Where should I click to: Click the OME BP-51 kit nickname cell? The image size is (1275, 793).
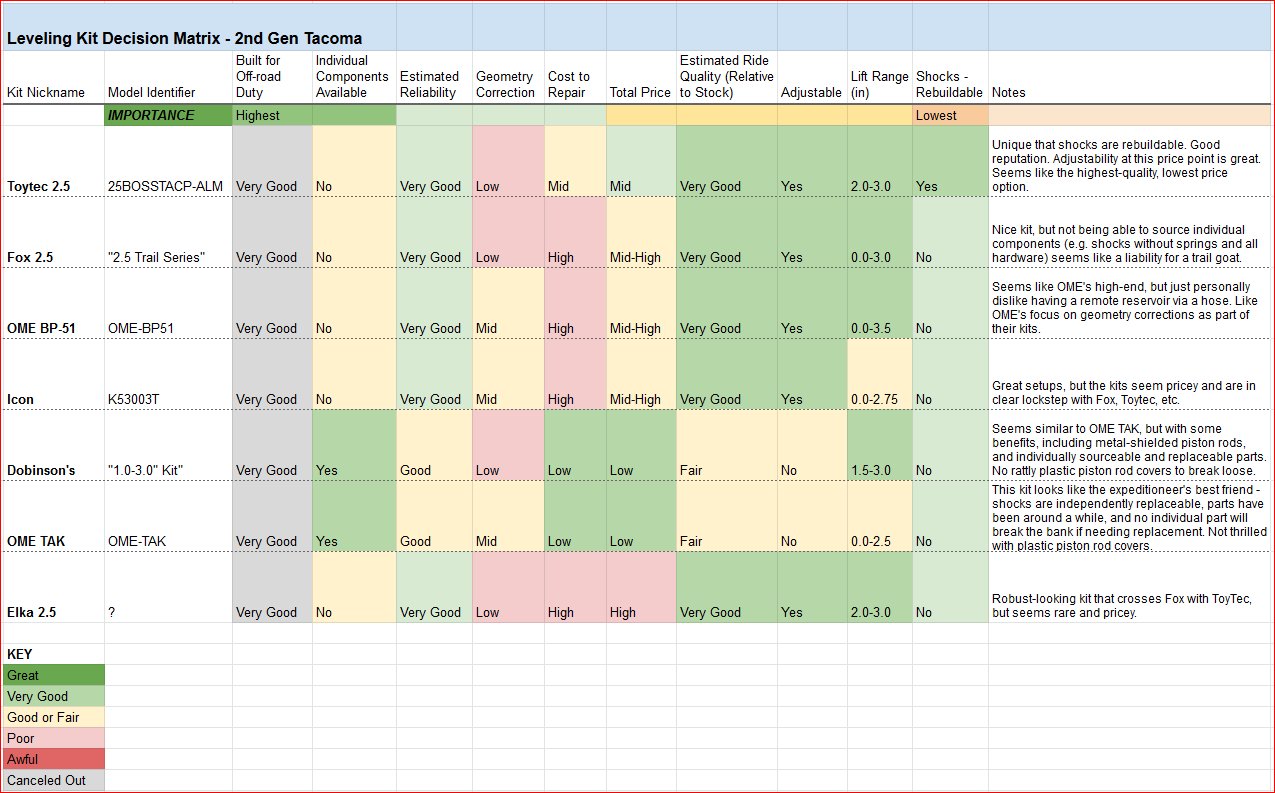coord(54,303)
